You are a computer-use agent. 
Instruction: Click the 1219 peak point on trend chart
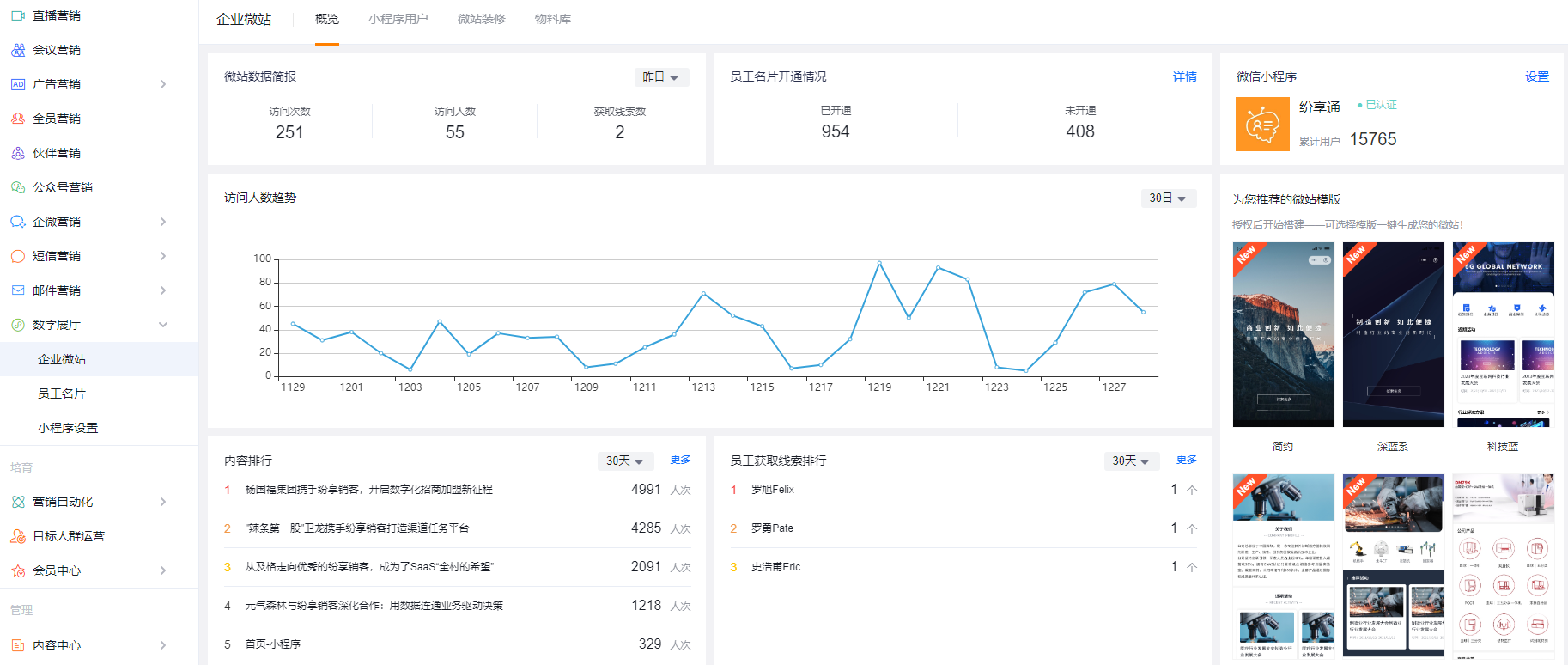click(x=879, y=263)
